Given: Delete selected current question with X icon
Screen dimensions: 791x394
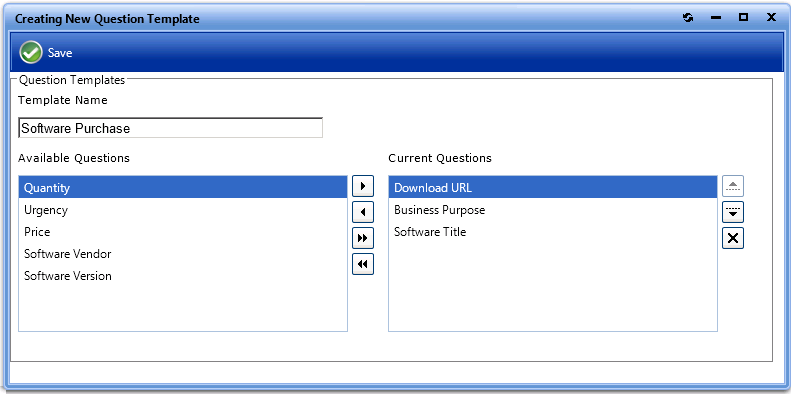Looking at the screenshot, I should point(733,238).
